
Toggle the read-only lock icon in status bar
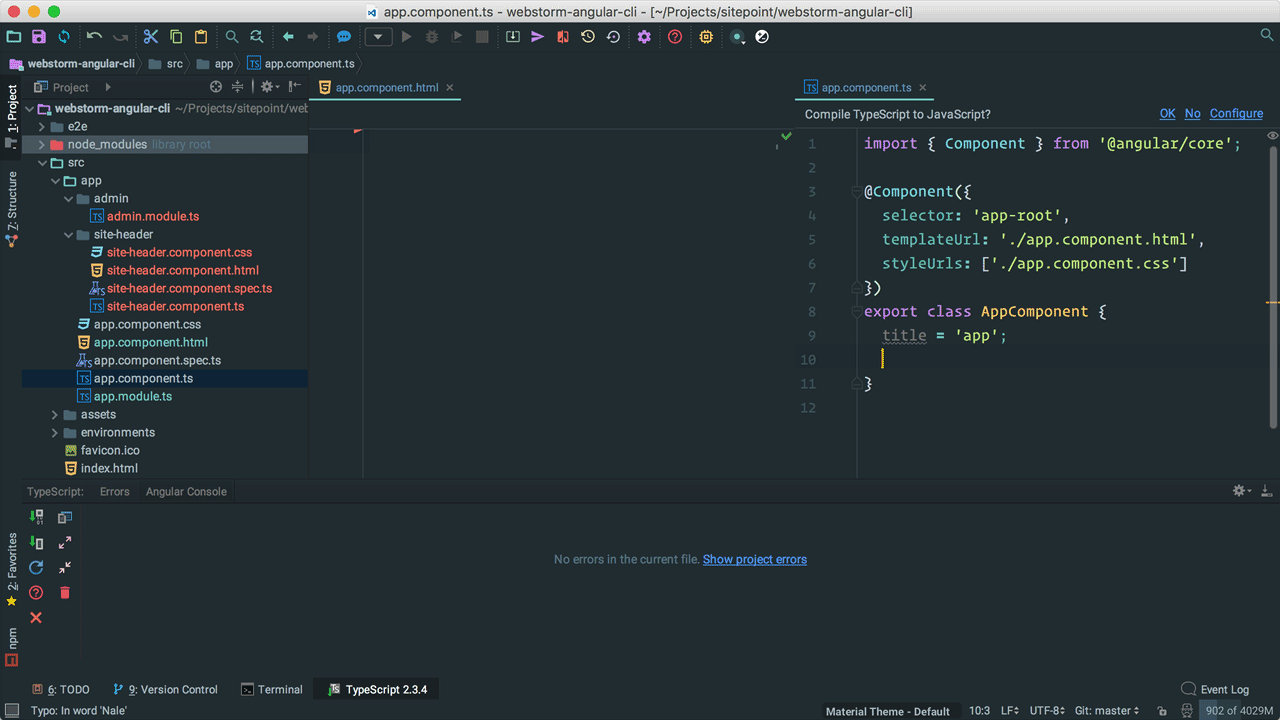coord(1161,711)
